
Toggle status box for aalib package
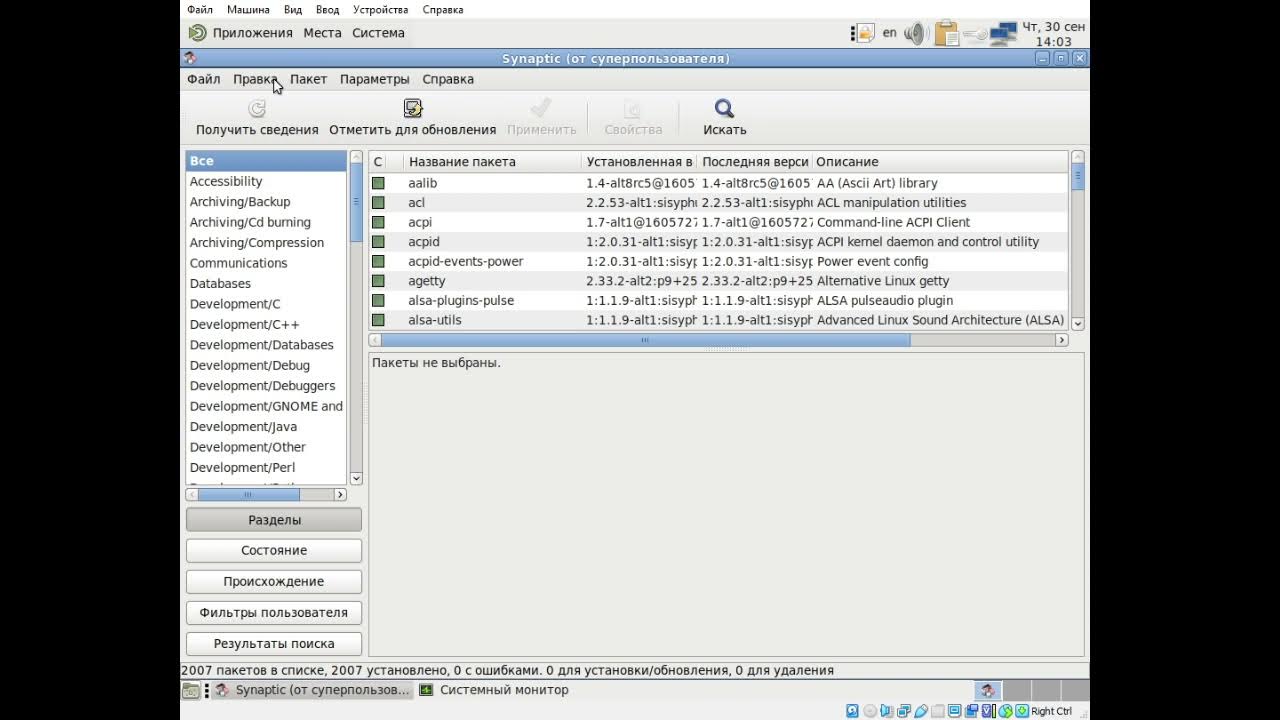[378, 183]
